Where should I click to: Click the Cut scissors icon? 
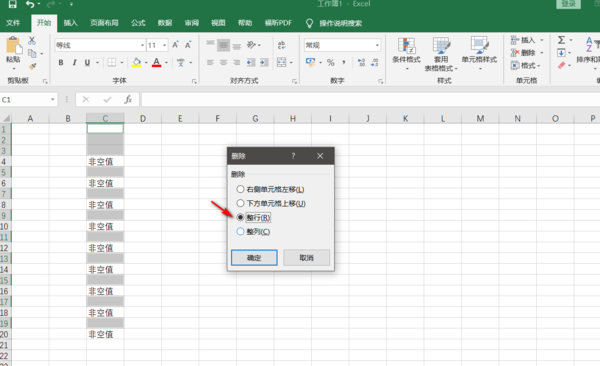click(x=32, y=41)
